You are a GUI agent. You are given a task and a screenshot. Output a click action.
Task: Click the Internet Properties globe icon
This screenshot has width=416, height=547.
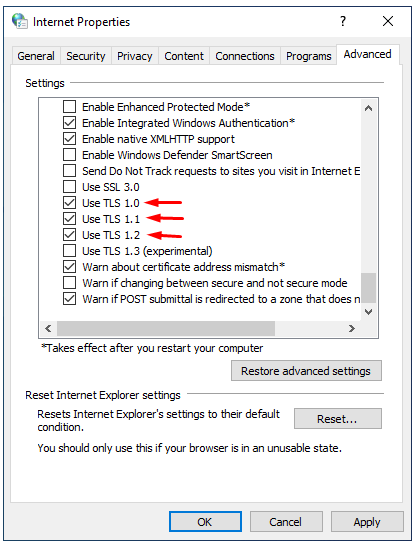pos(20,21)
